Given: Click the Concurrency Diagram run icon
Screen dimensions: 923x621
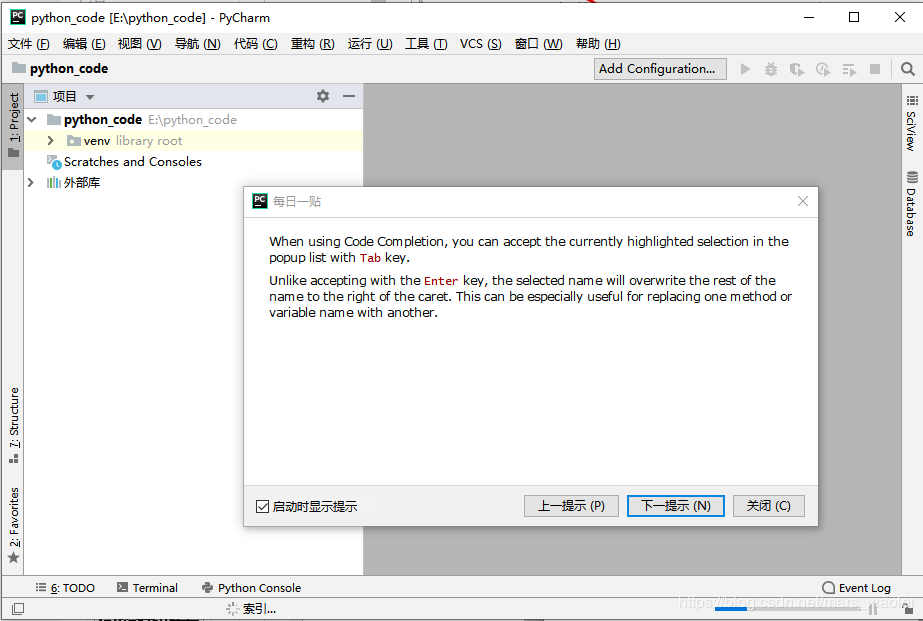Looking at the screenshot, I should click(849, 69).
